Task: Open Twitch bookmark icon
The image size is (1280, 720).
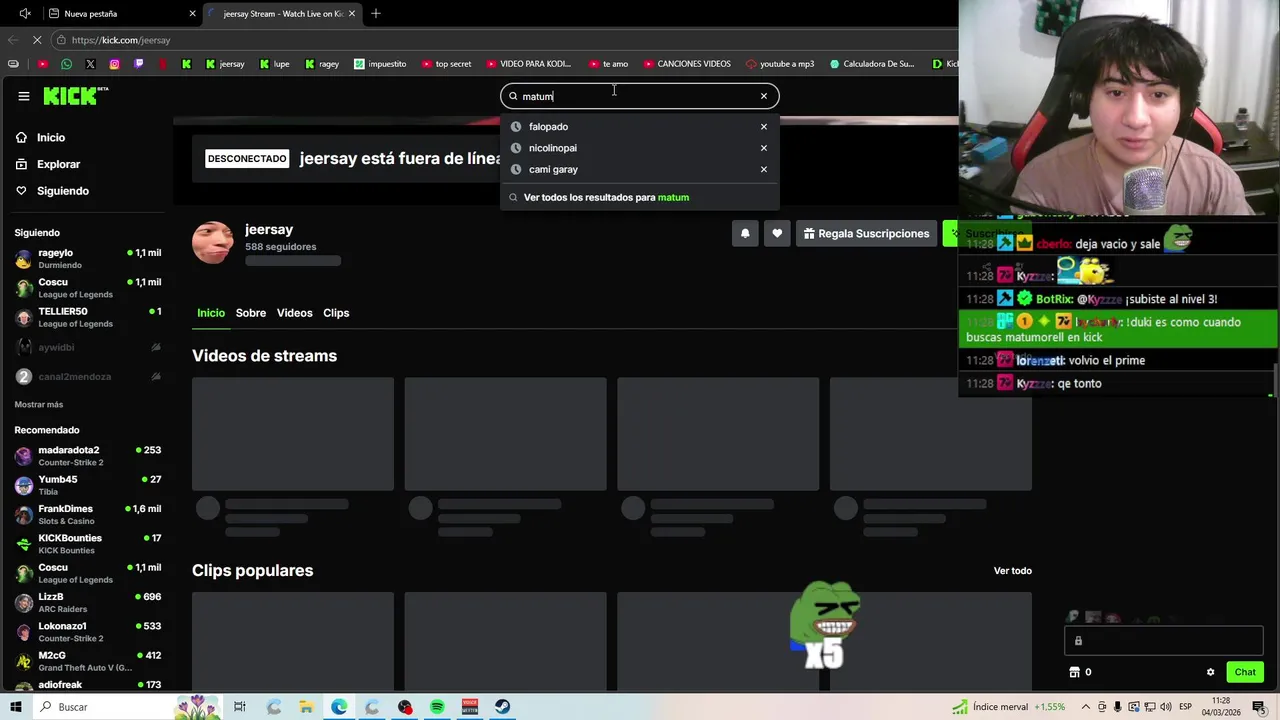Action: (x=138, y=64)
